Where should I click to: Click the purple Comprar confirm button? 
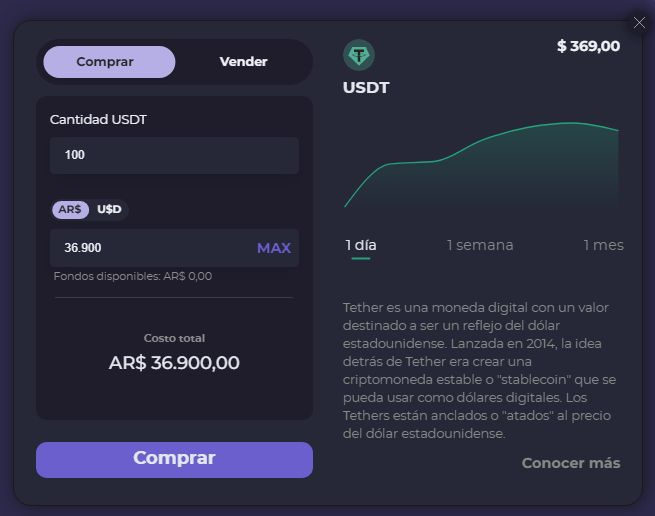[174, 459]
